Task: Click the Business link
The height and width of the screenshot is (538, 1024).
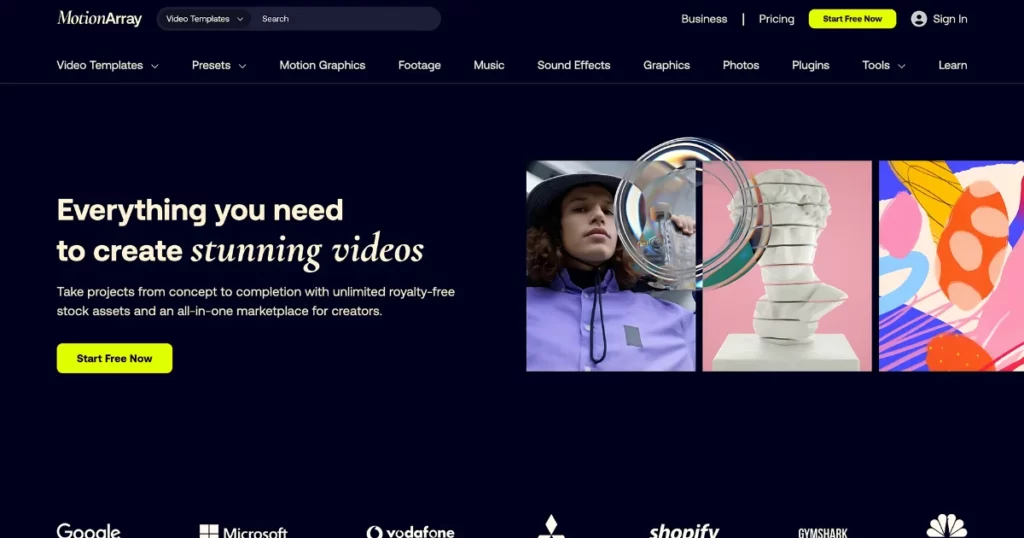Action: point(704,19)
